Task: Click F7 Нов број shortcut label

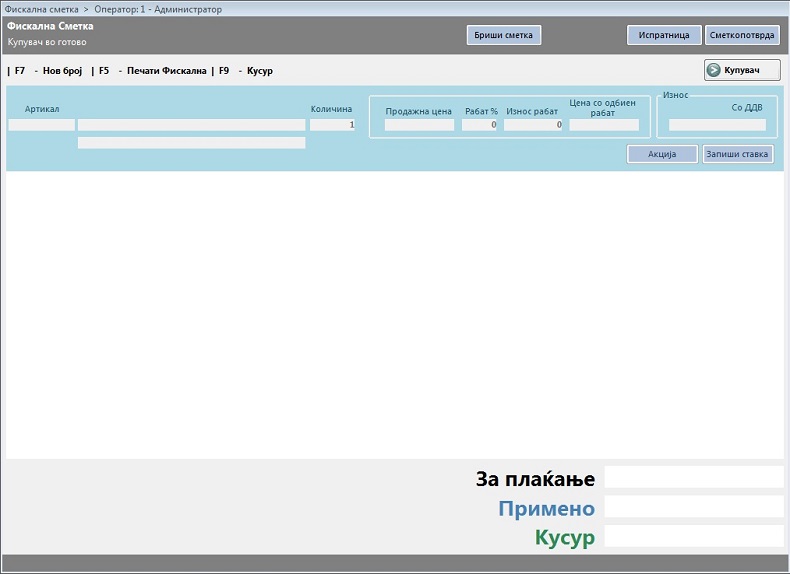Action: point(48,71)
